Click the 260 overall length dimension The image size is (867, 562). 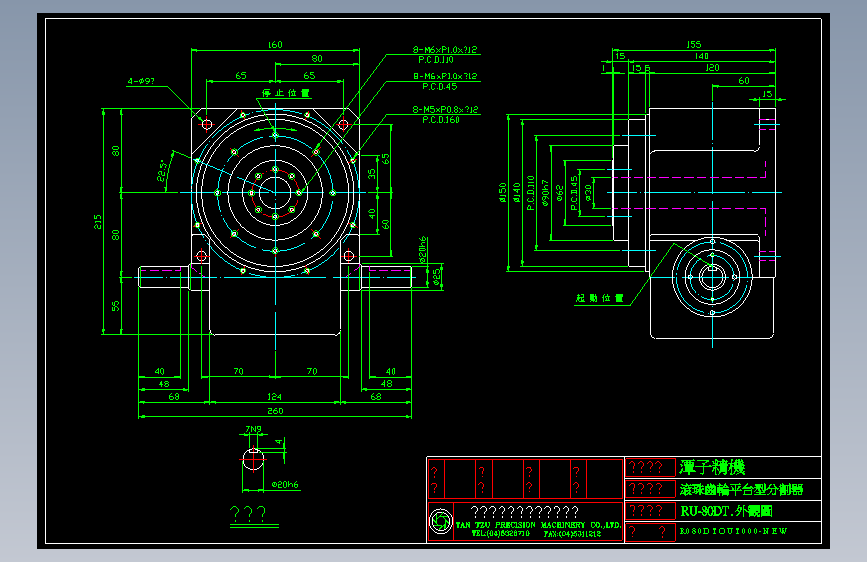[x=275, y=411]
